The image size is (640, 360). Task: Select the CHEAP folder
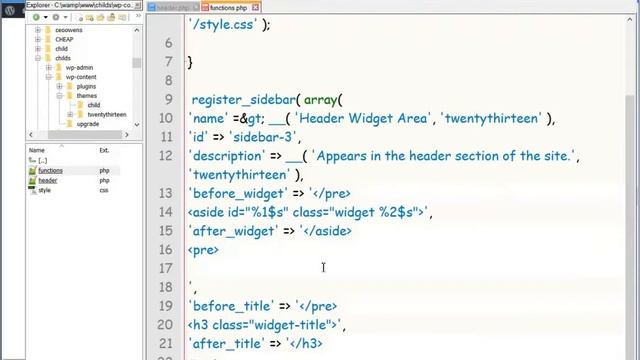coord(64,40)
